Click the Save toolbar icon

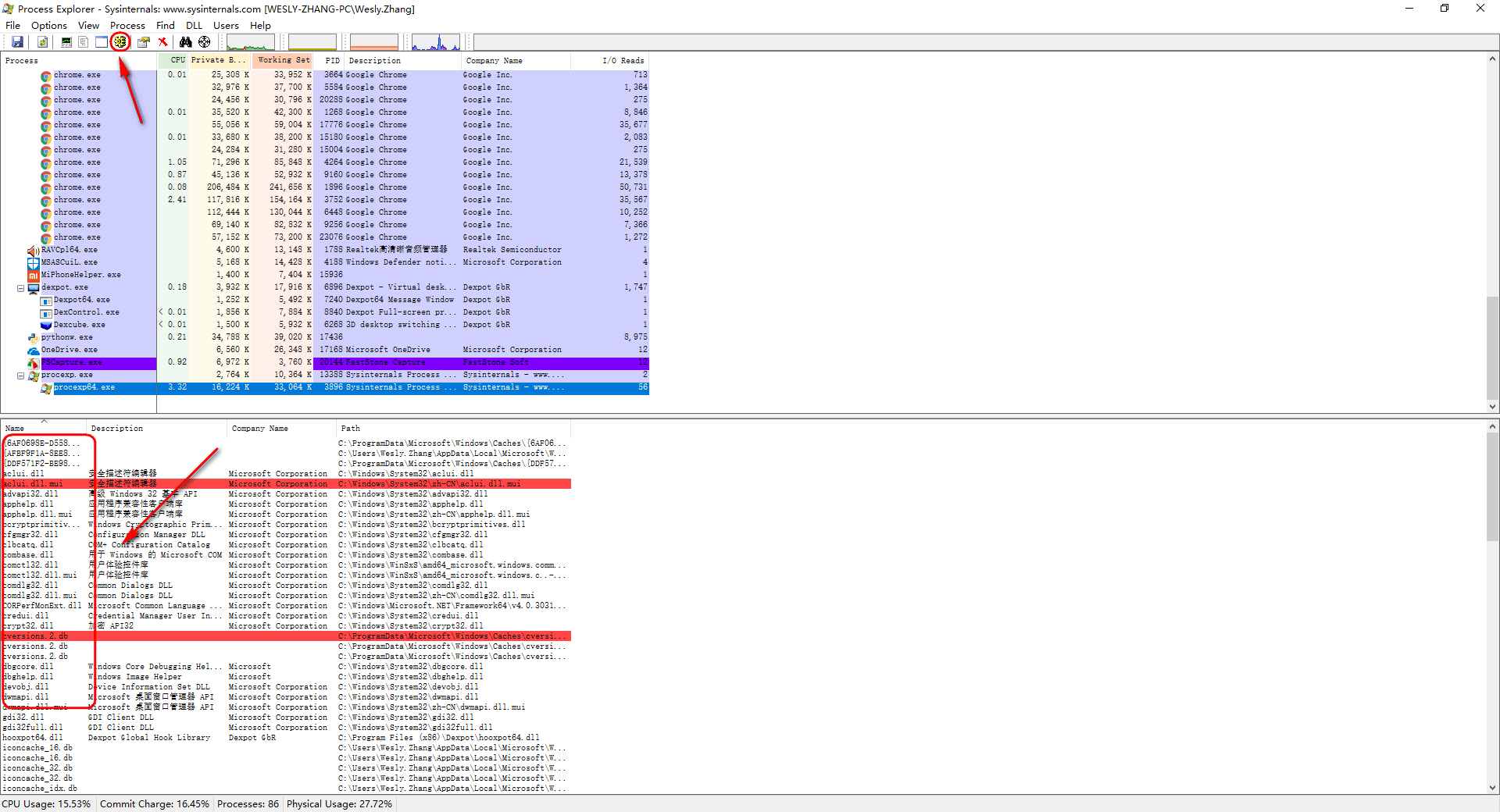(x=17, y=42)
